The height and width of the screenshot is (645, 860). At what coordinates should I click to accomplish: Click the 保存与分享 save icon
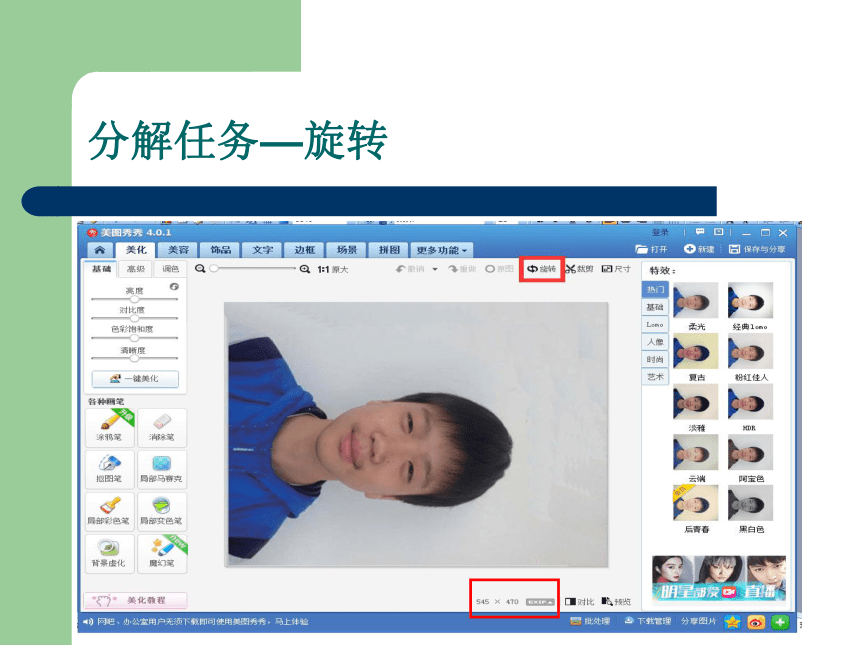757,249
